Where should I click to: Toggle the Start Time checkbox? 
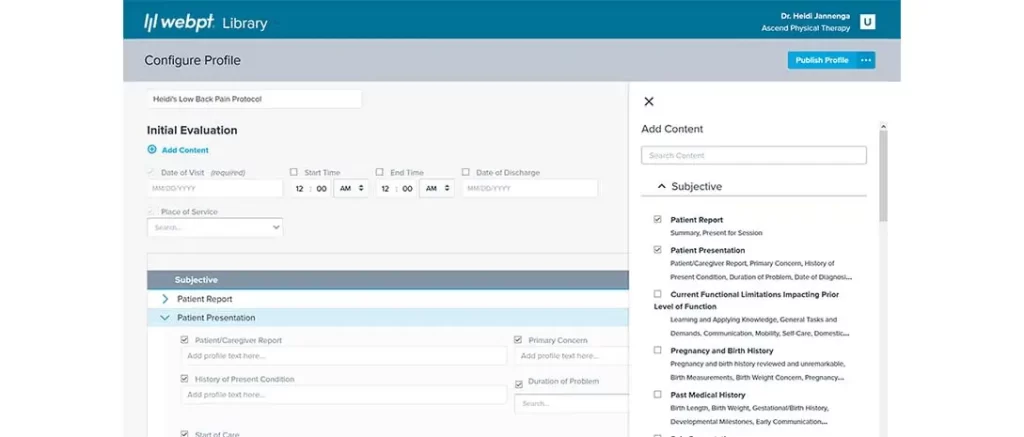294,172
